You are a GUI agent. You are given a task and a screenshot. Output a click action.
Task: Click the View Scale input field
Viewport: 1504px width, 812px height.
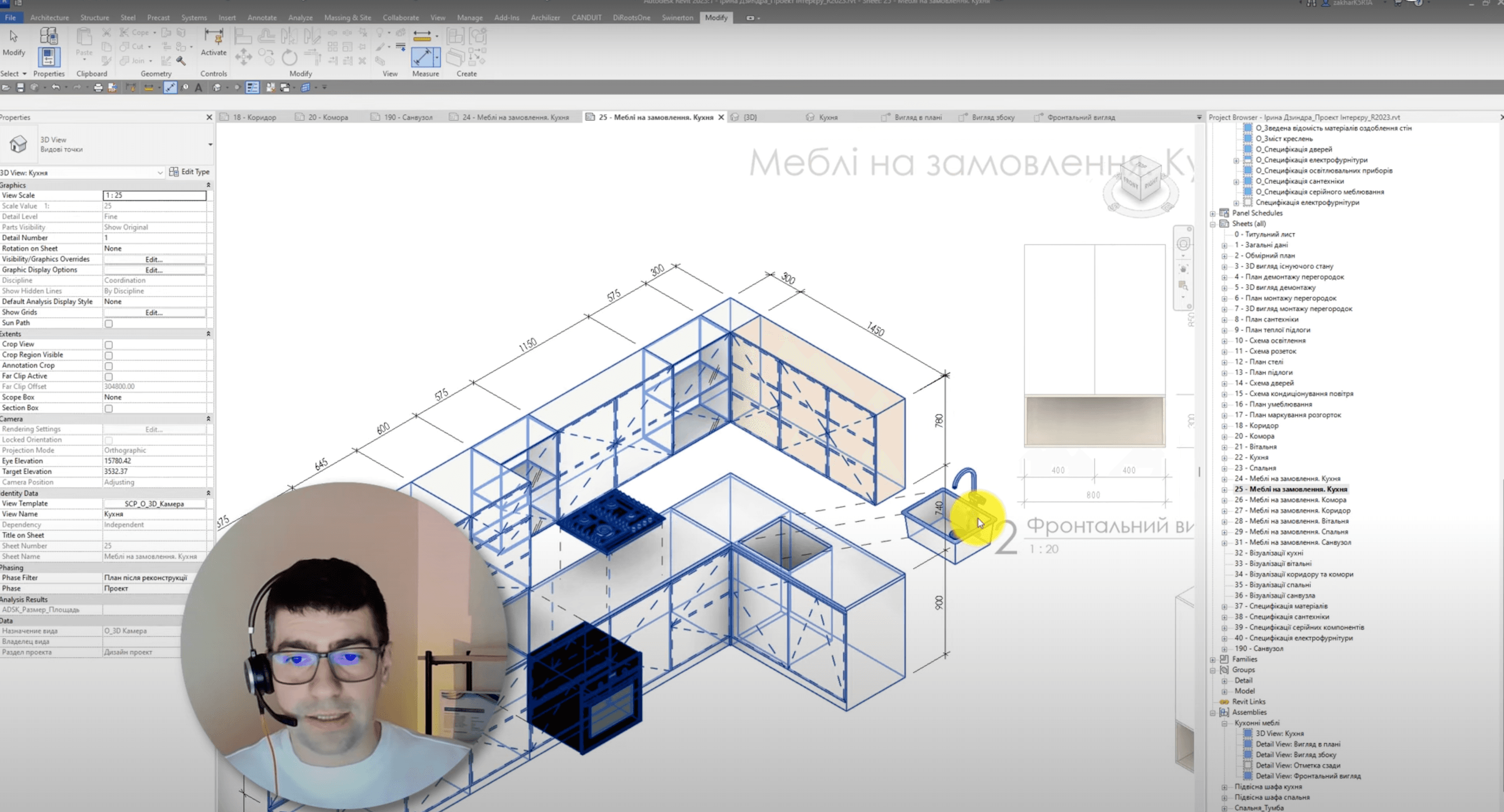point(155,196)
